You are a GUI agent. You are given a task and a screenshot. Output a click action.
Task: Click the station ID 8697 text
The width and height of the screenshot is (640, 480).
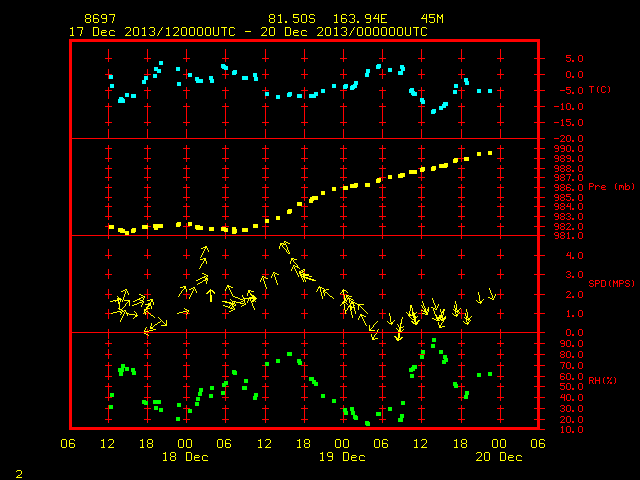pos(100,19)
